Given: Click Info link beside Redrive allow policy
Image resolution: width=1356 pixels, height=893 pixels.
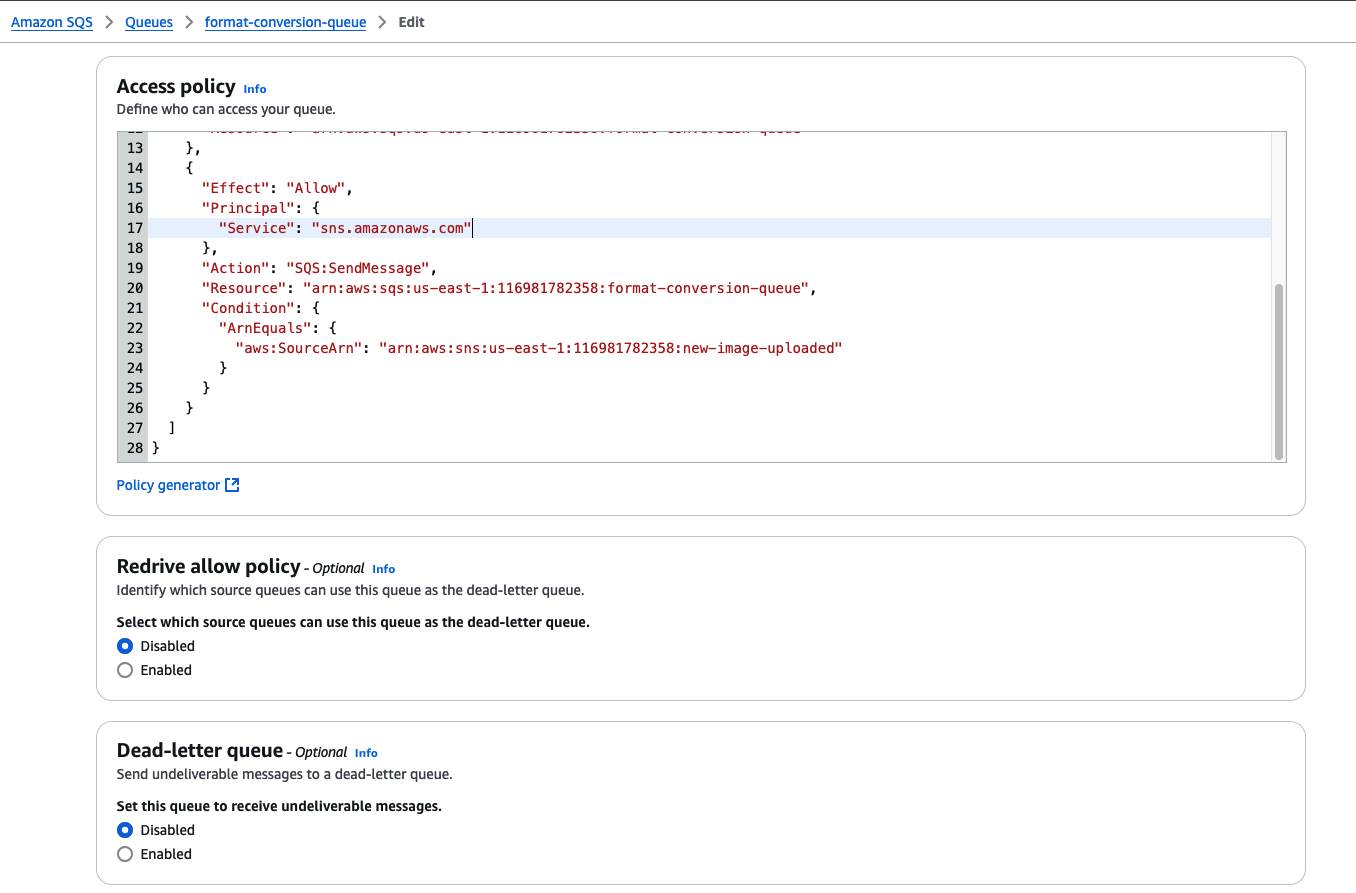Looking at the screenshot, I should (384, 569).
